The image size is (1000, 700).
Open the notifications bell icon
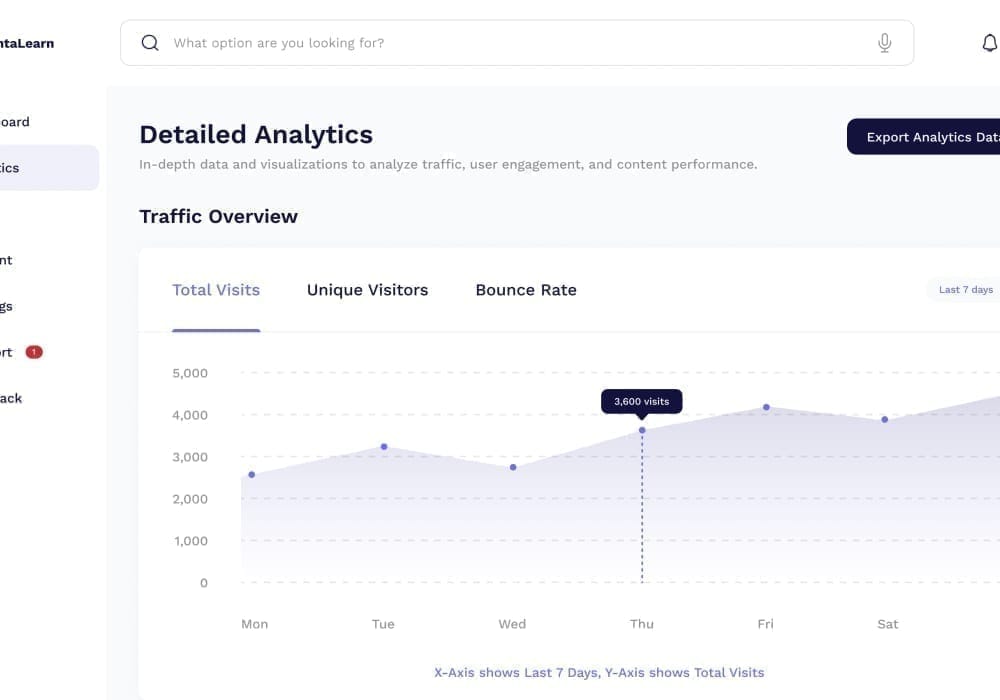click(x=990, y=43)
